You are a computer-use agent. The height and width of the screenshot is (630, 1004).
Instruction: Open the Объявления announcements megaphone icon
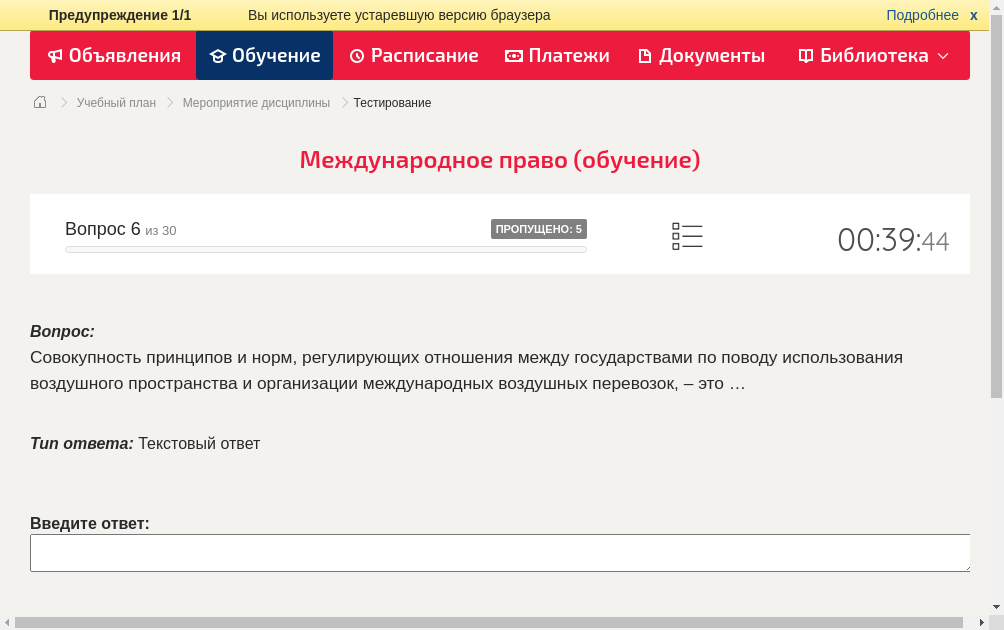[56, 55]
